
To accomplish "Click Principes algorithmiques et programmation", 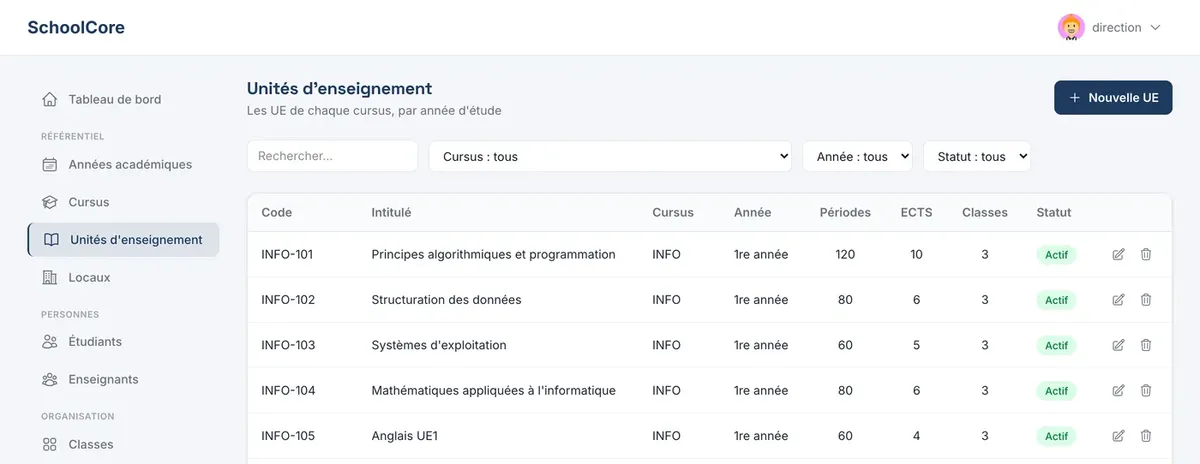I will (493, 254).
